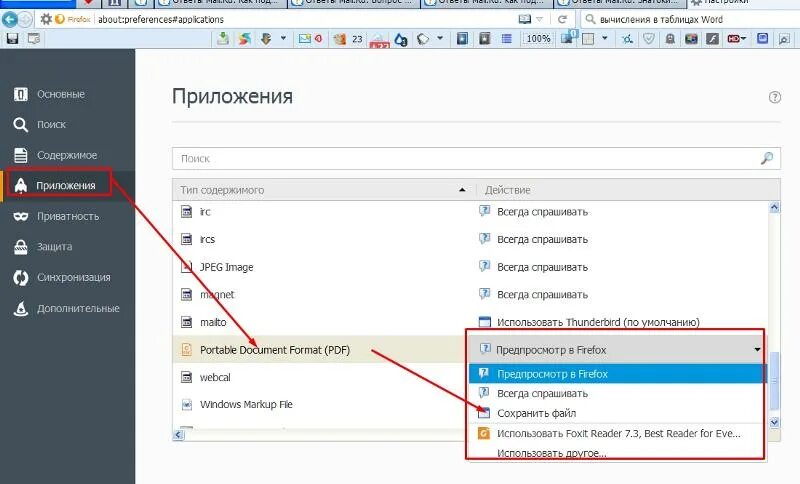Click the shield toolbar icon
The width and height of the screenshot is (800, 484).
pos(648,39)
